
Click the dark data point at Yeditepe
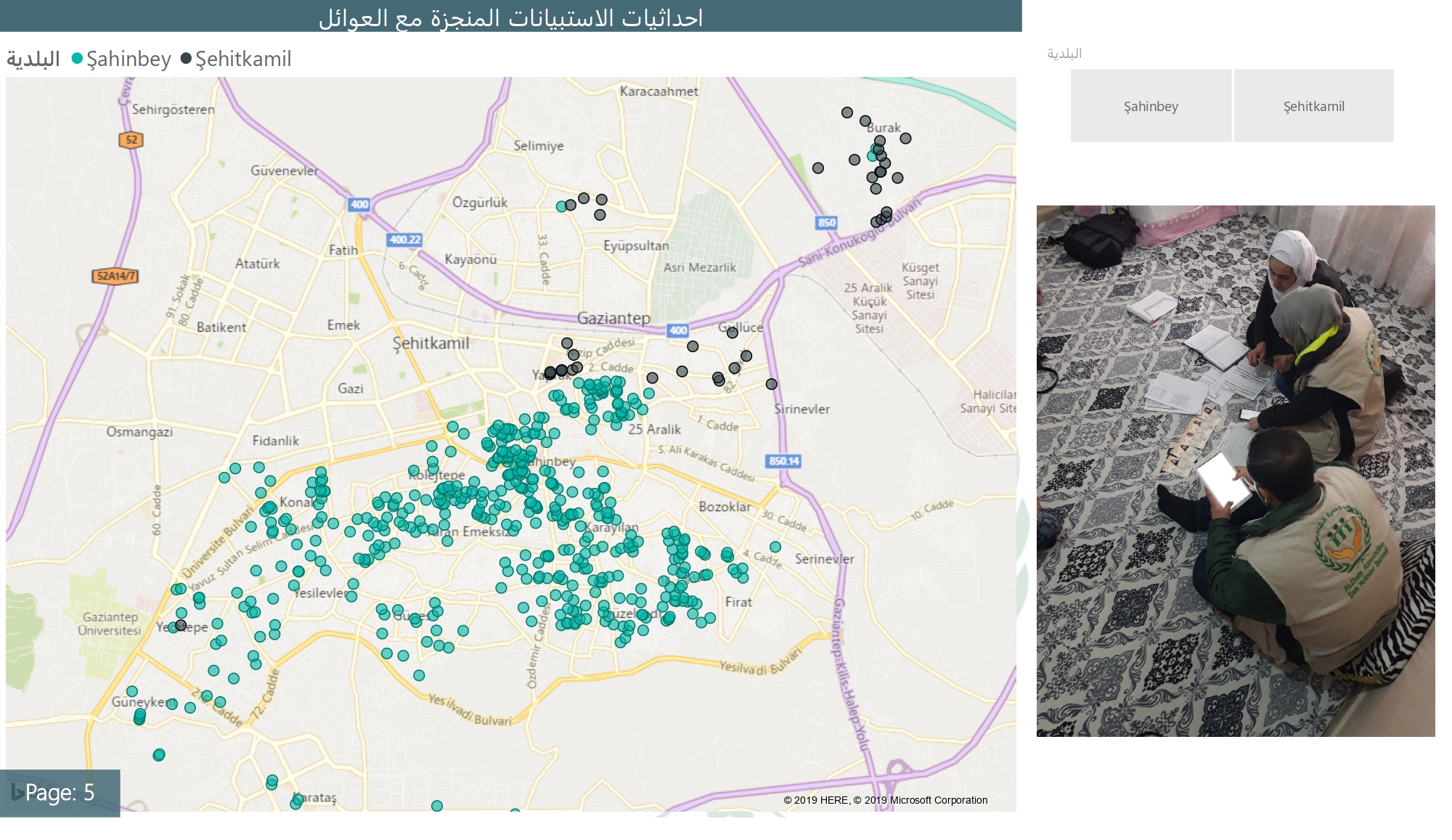[x=181, y=625]
